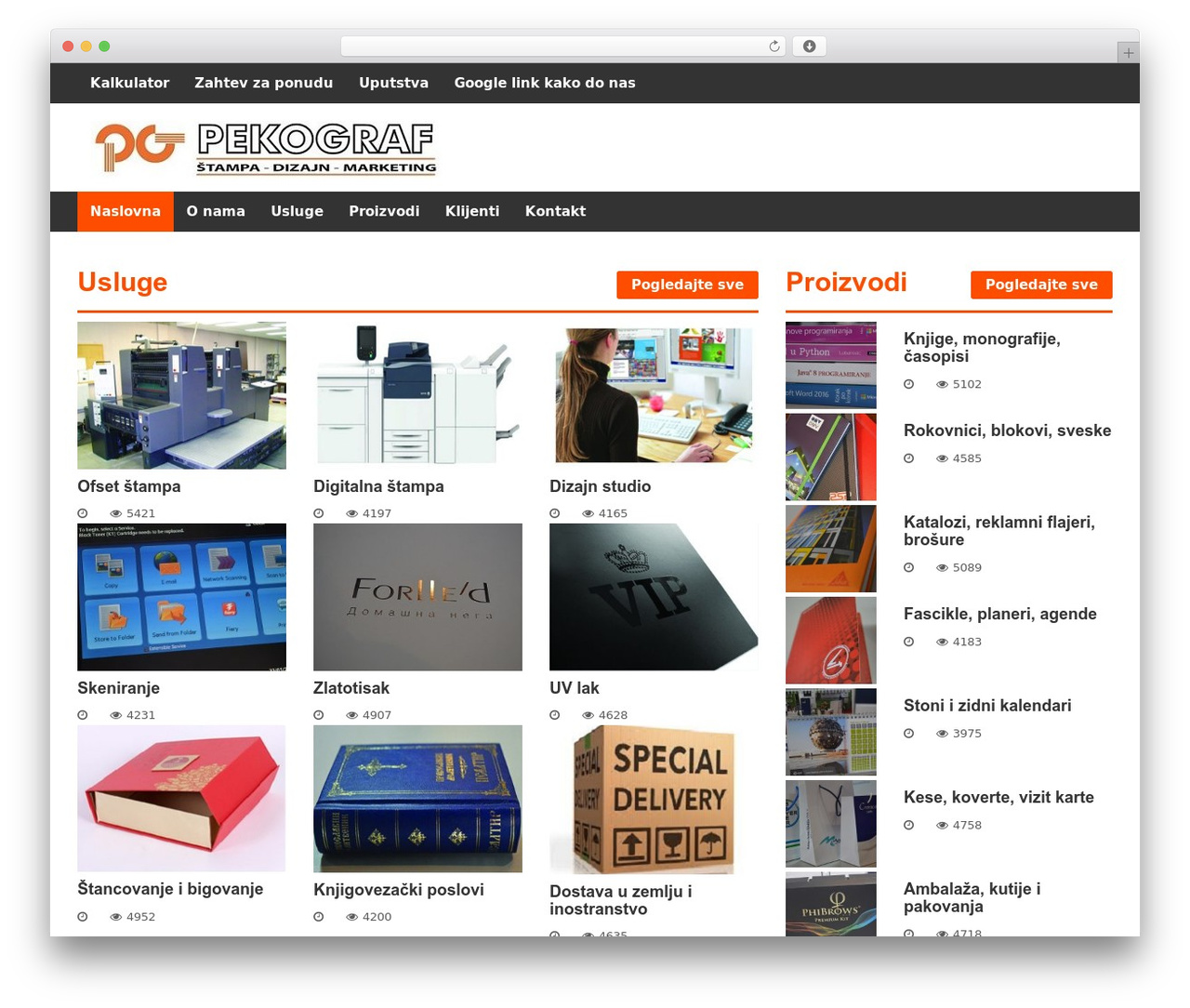Click the eye icon under Ofset štampa
1190x1008 pixels.
coord(116,513)
